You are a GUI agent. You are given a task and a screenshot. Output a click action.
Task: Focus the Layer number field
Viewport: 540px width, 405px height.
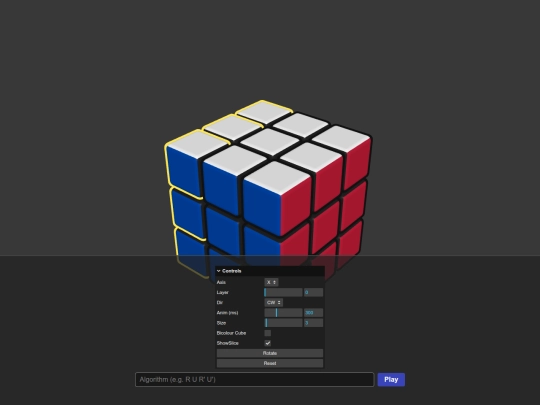click(x=313, y=292)
